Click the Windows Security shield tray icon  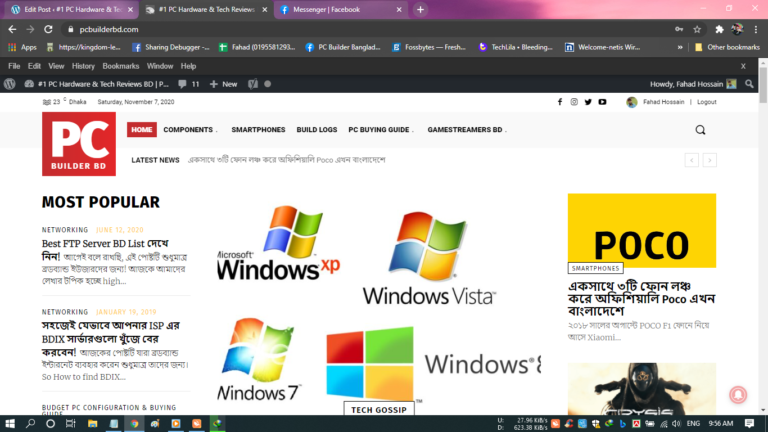coord(596,424)
